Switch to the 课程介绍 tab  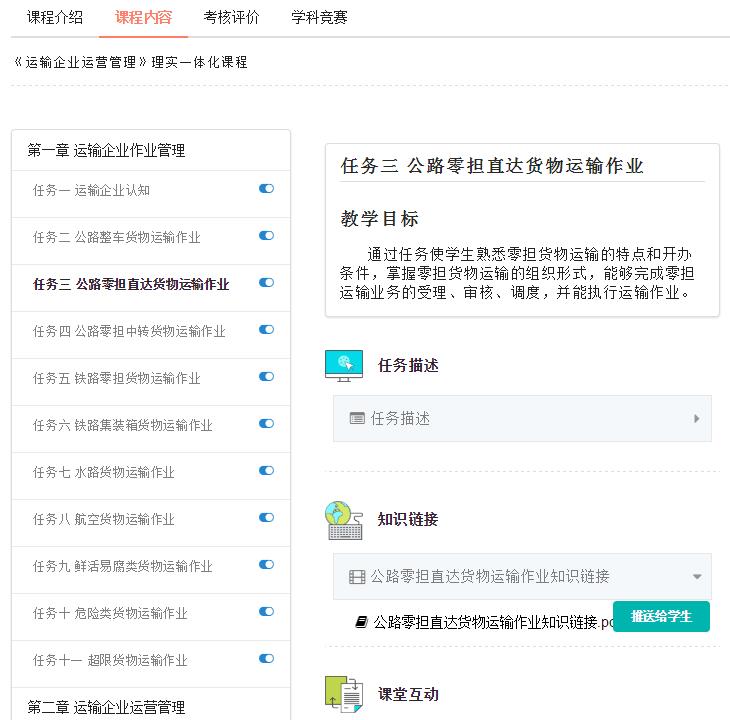coord(55,17)
